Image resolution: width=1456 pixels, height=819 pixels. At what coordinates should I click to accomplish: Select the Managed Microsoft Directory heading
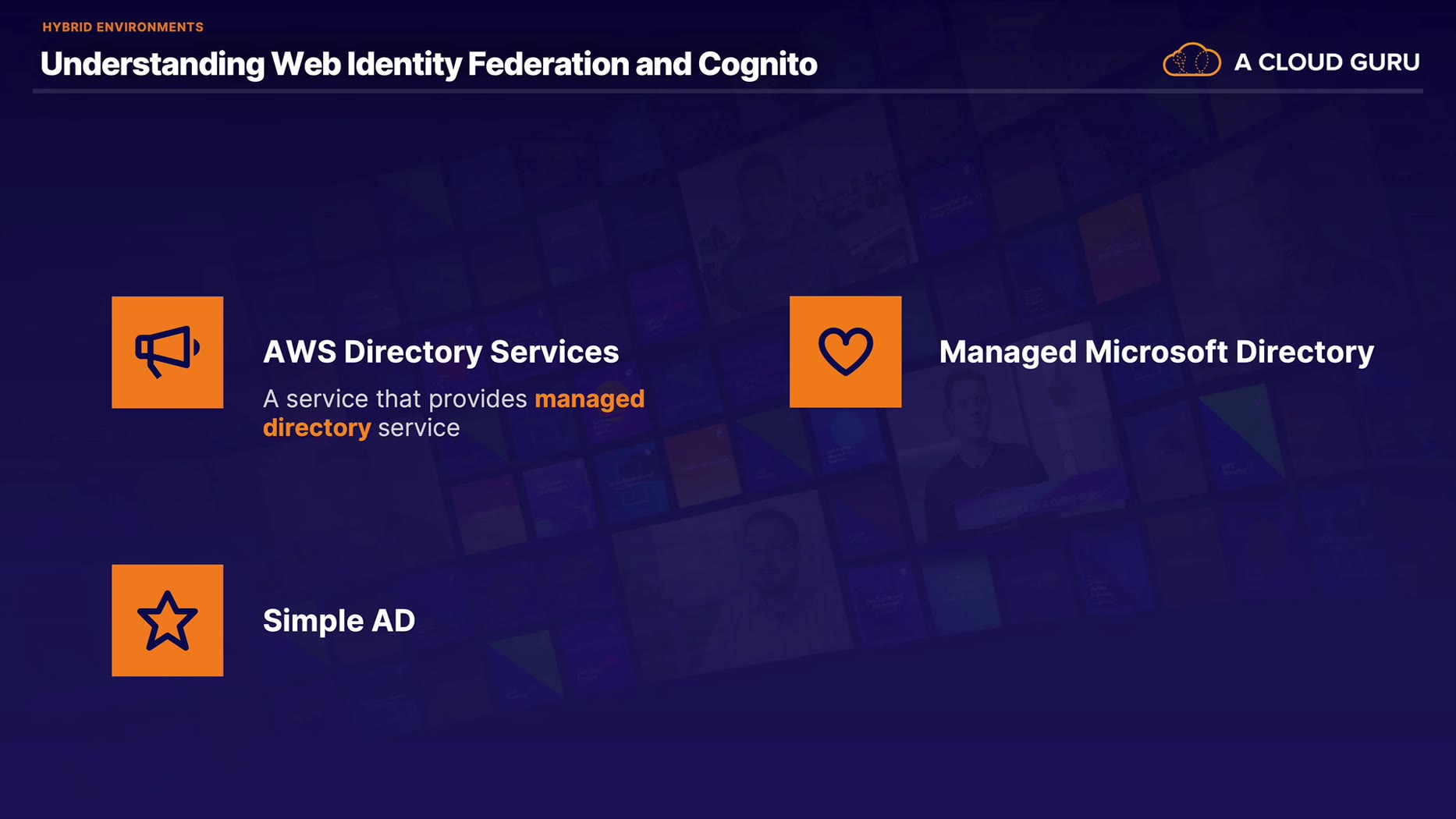point(1156,352)
